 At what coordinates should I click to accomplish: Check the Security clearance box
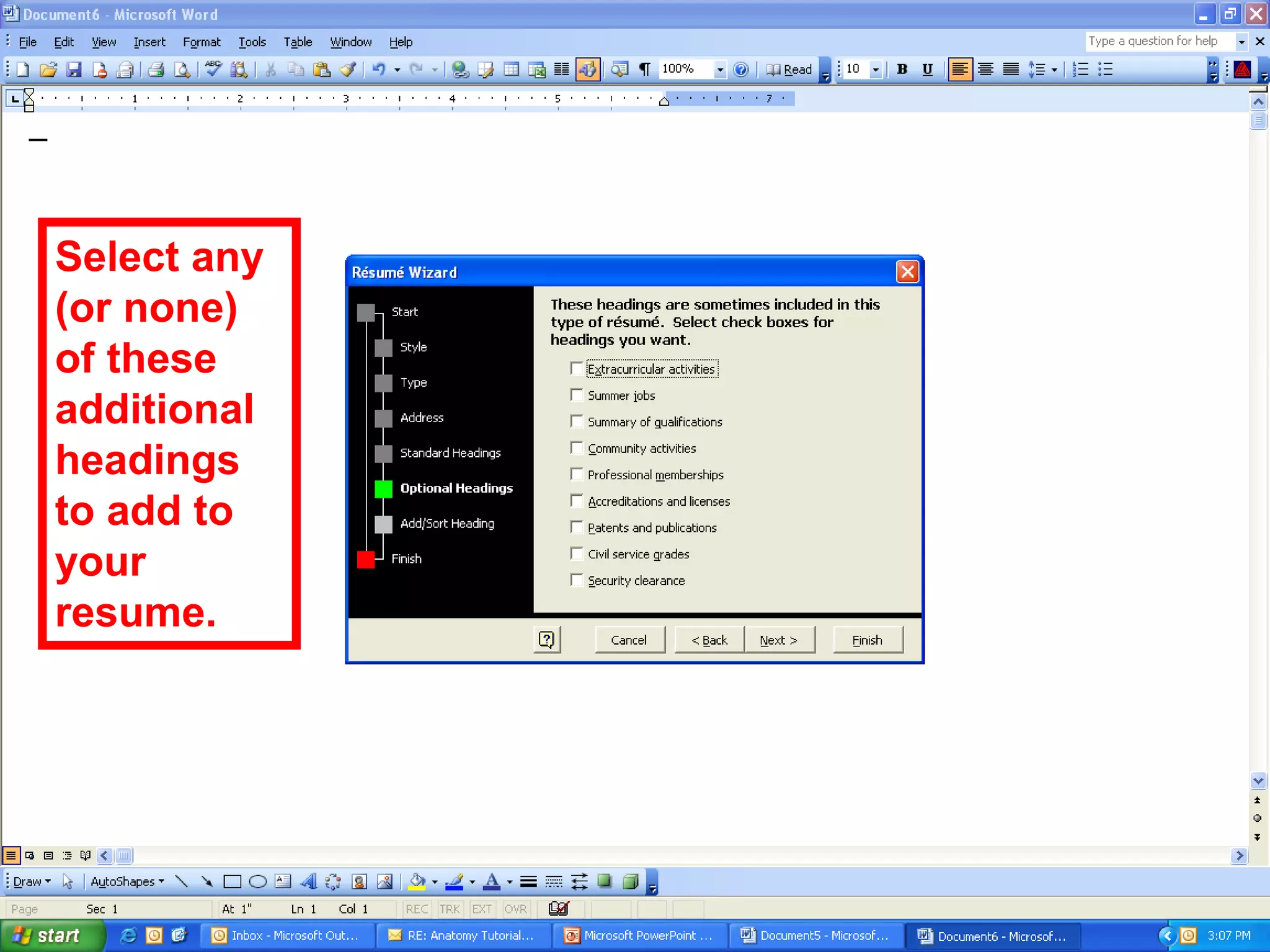577,580
